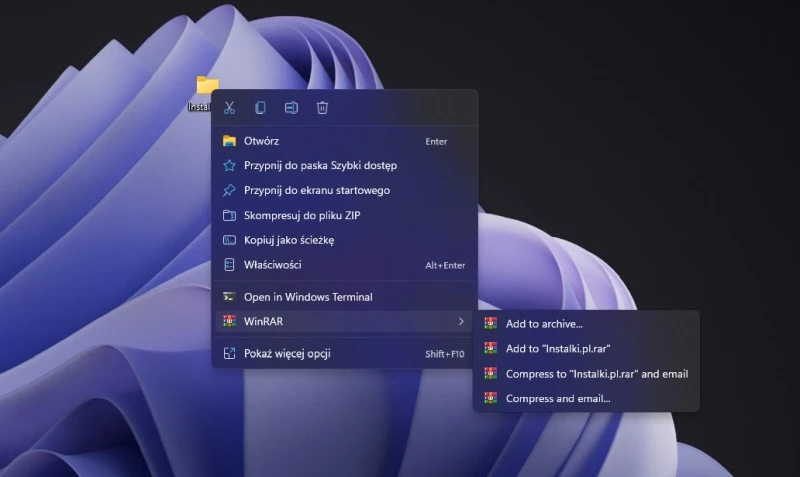
Task: Click the properties icon beside Właściwości
Action: 230,265
